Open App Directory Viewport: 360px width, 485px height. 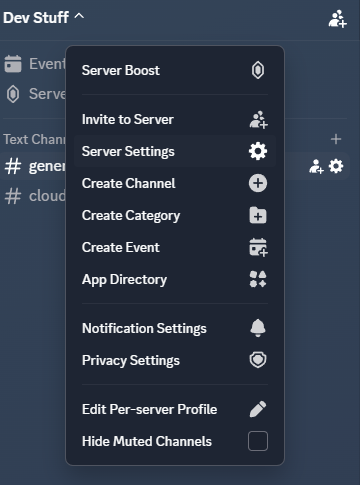click(x=175, y=279)
